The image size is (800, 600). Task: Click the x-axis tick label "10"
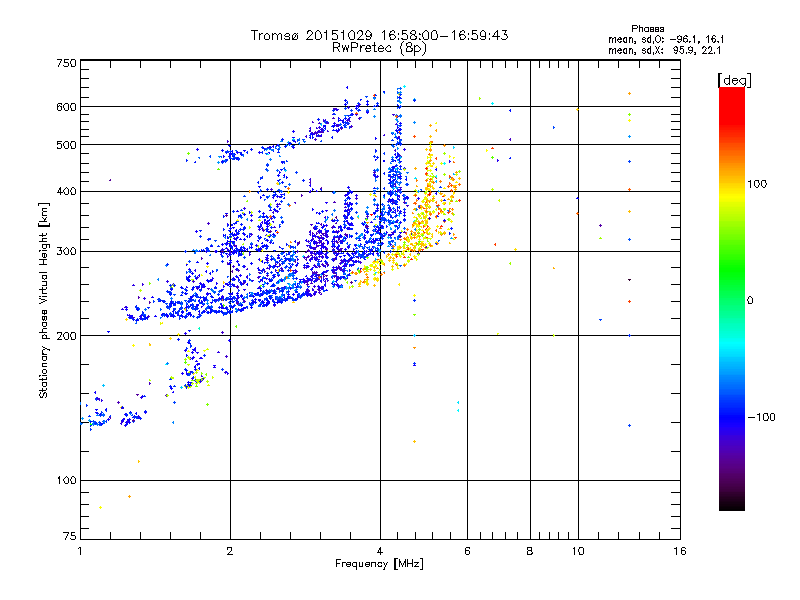(x=578, y=551)
